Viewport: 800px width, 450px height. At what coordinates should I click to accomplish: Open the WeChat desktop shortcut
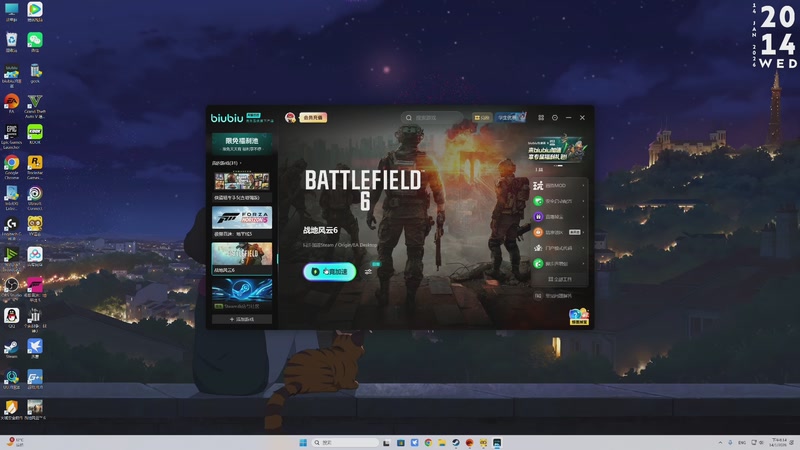35,42
